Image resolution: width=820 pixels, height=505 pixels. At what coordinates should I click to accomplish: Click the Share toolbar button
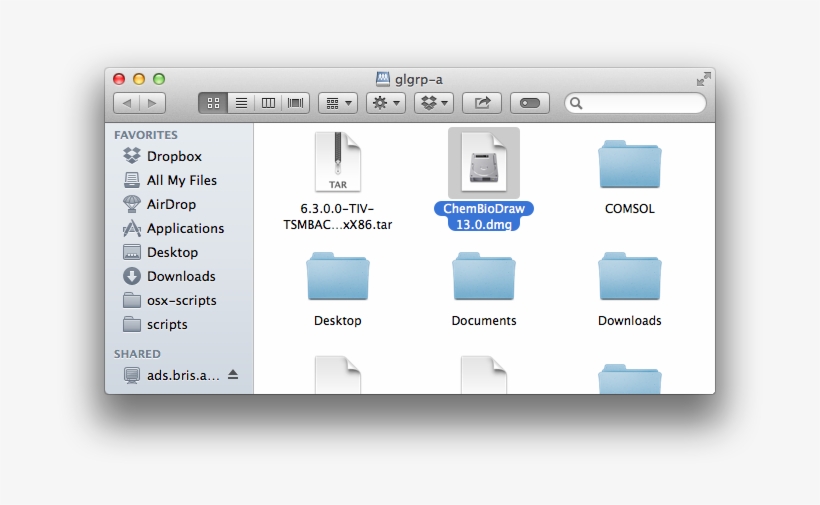pos(482,103)
